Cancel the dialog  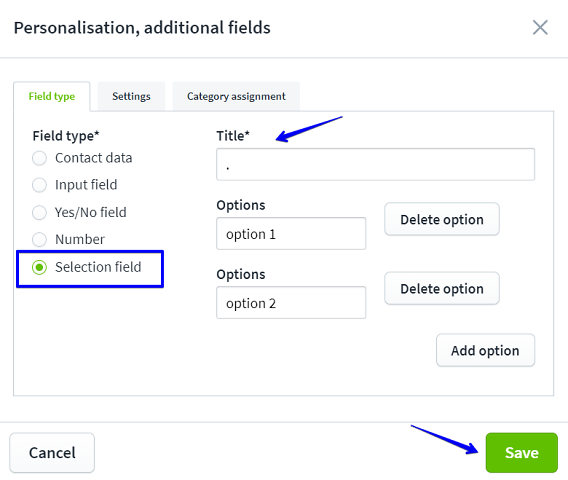[x=52, y=453]
